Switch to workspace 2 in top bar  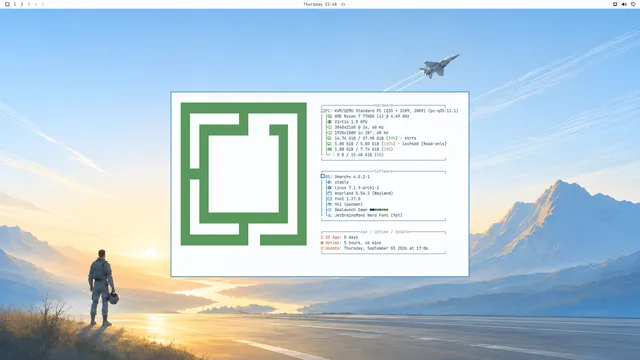pos(22,4)
